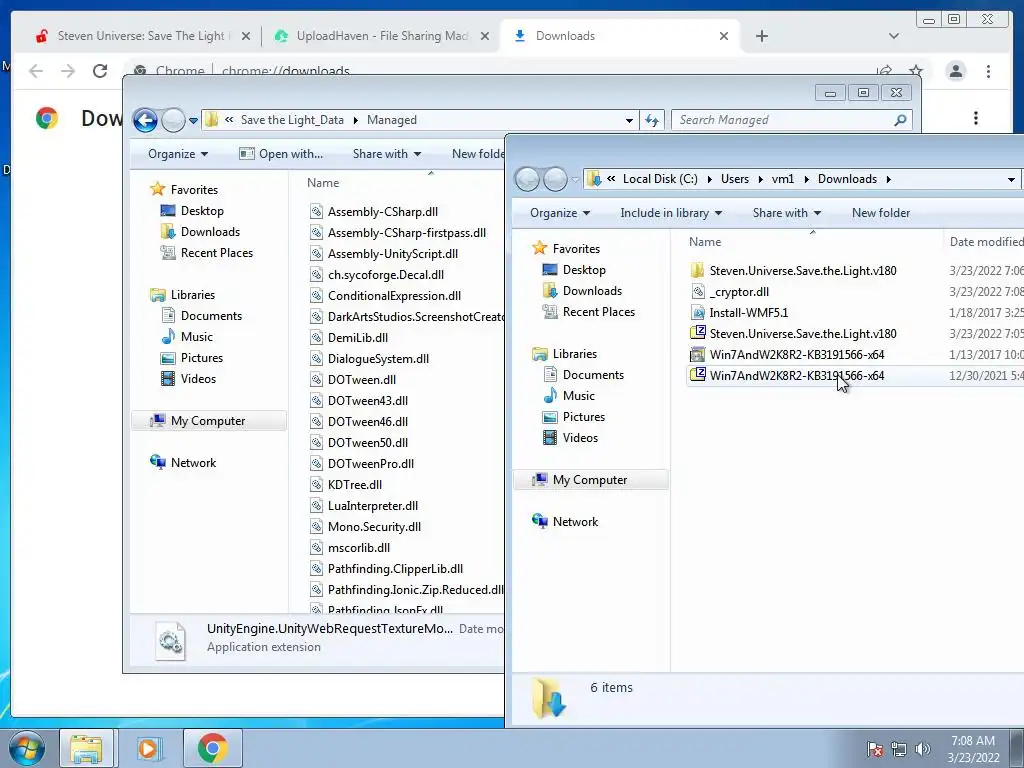Open Music library in Managed window sidebar

187,337
